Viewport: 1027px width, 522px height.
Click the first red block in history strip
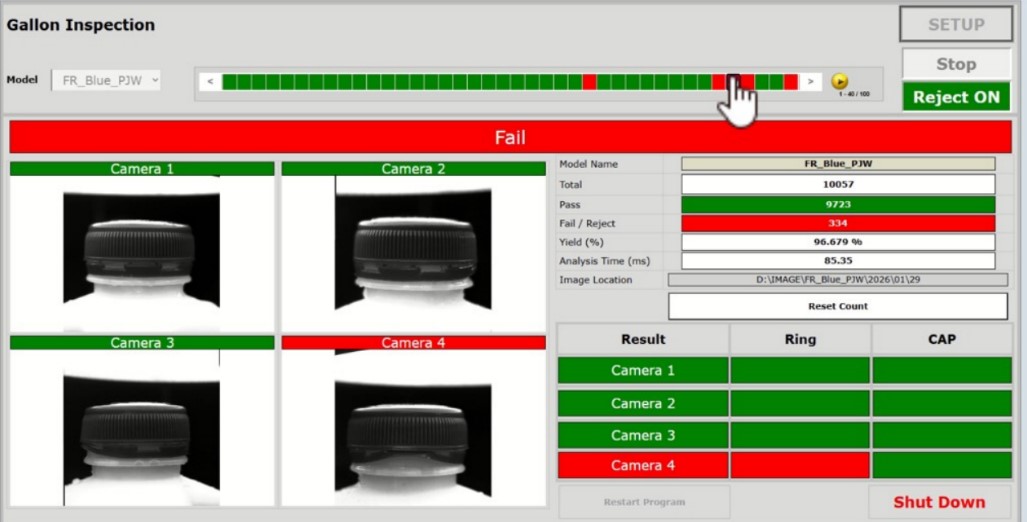[589, 82]
